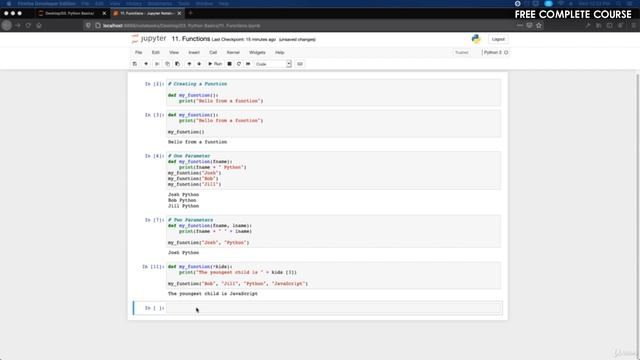Open the Kernel menu in Jupyter
This screenshot has width=640, height=360.
pos(233,53)
